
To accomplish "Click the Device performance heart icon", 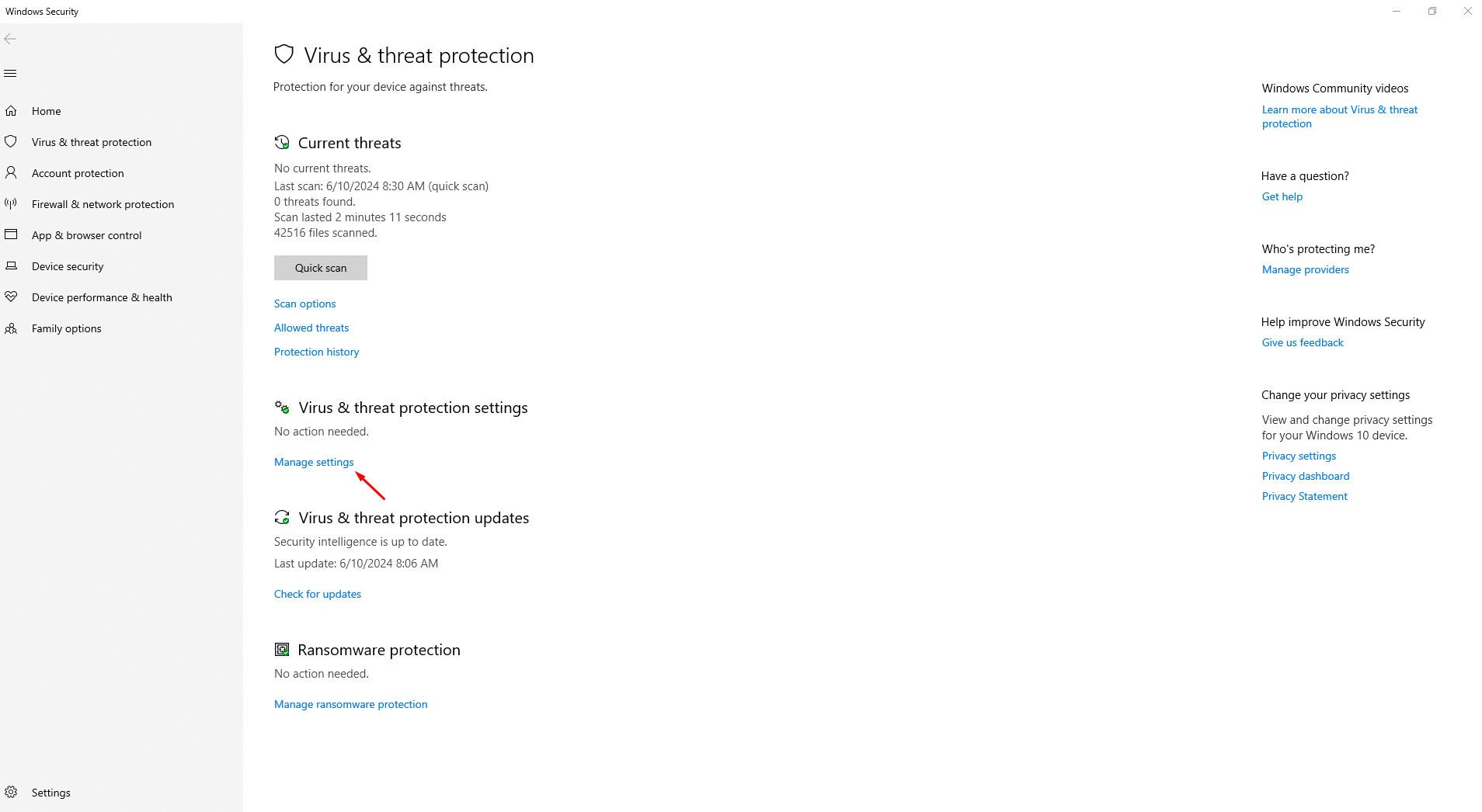I will point(11,297).
